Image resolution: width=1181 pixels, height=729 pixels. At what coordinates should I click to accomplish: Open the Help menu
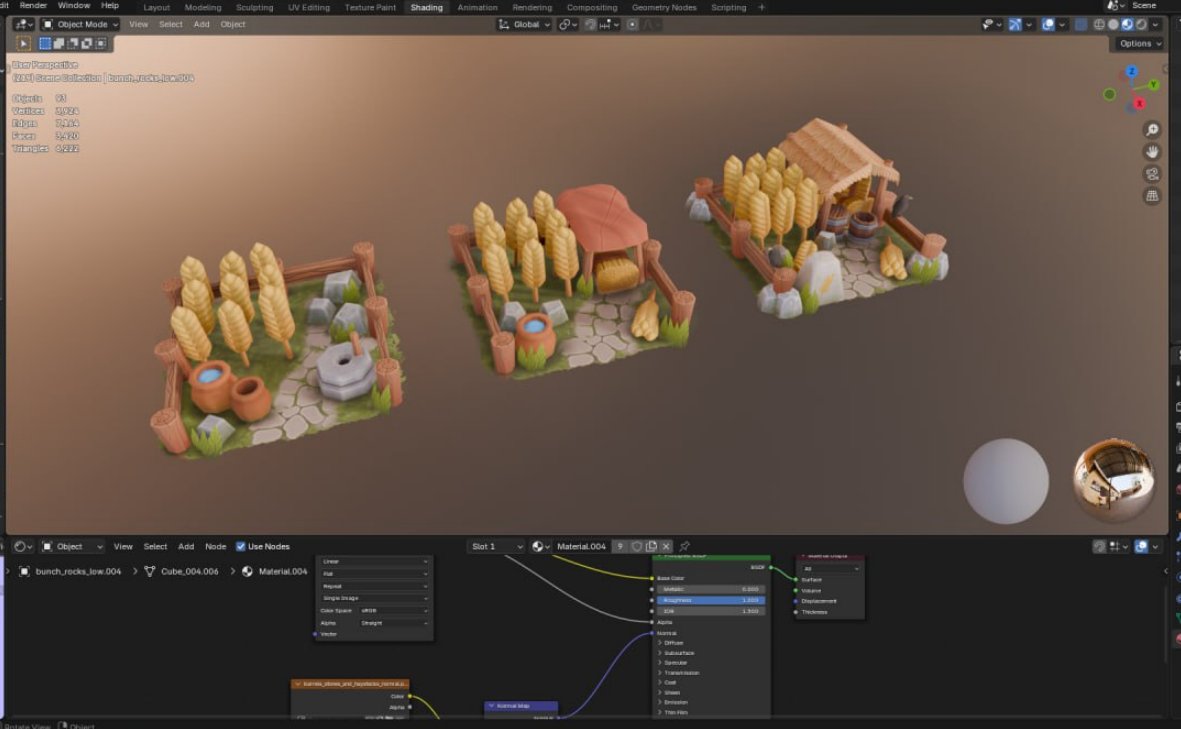[x=110, y=6]
